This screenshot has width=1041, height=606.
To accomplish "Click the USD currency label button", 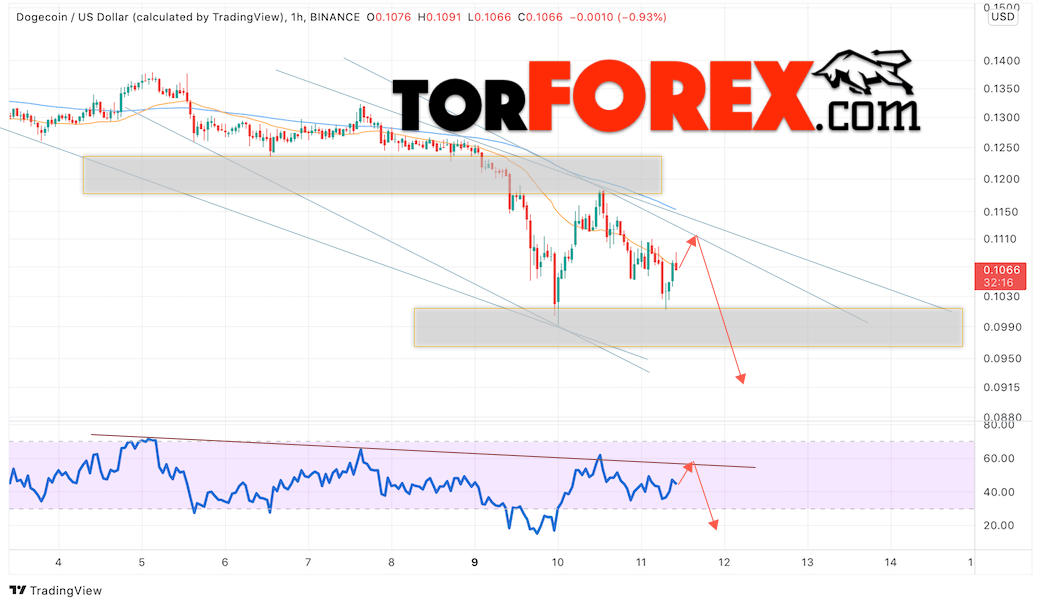I will [1002, 17].
